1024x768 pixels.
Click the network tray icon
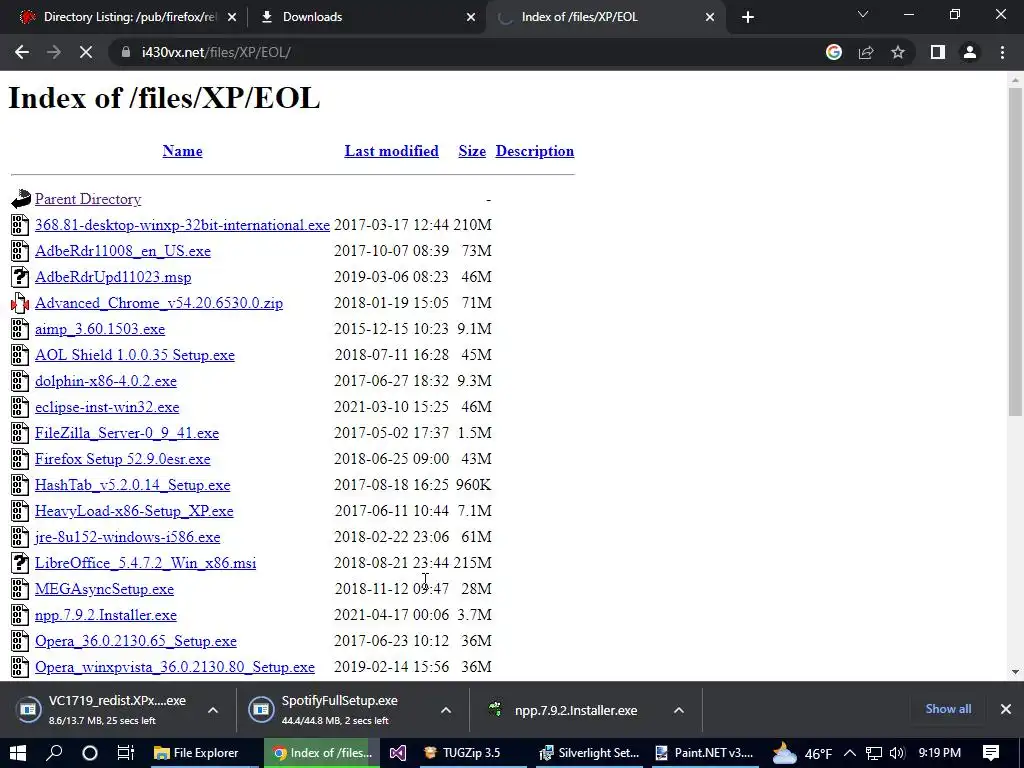pyautogui.click(x=874, y=753)
